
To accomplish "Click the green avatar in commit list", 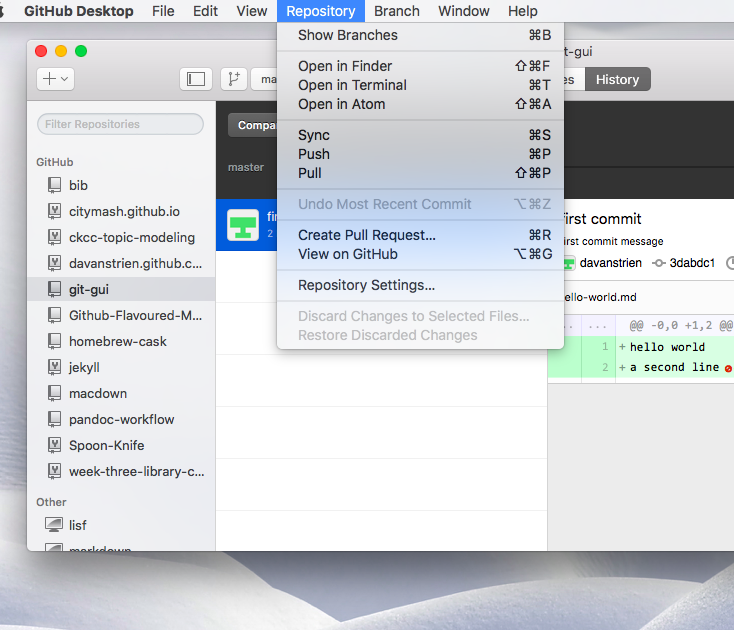I will click(243, 225).
